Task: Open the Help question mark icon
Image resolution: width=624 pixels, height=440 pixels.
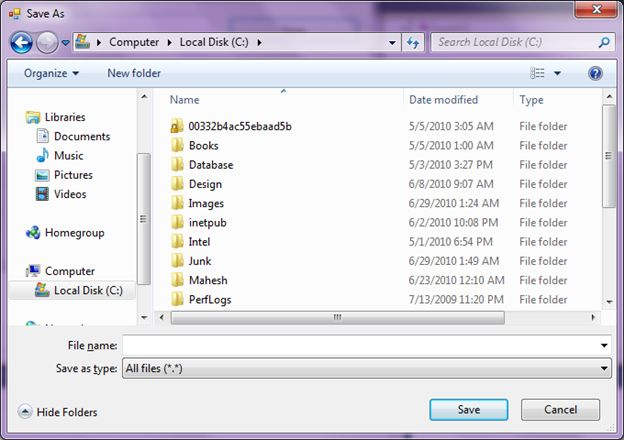Action: coord(596,73)
